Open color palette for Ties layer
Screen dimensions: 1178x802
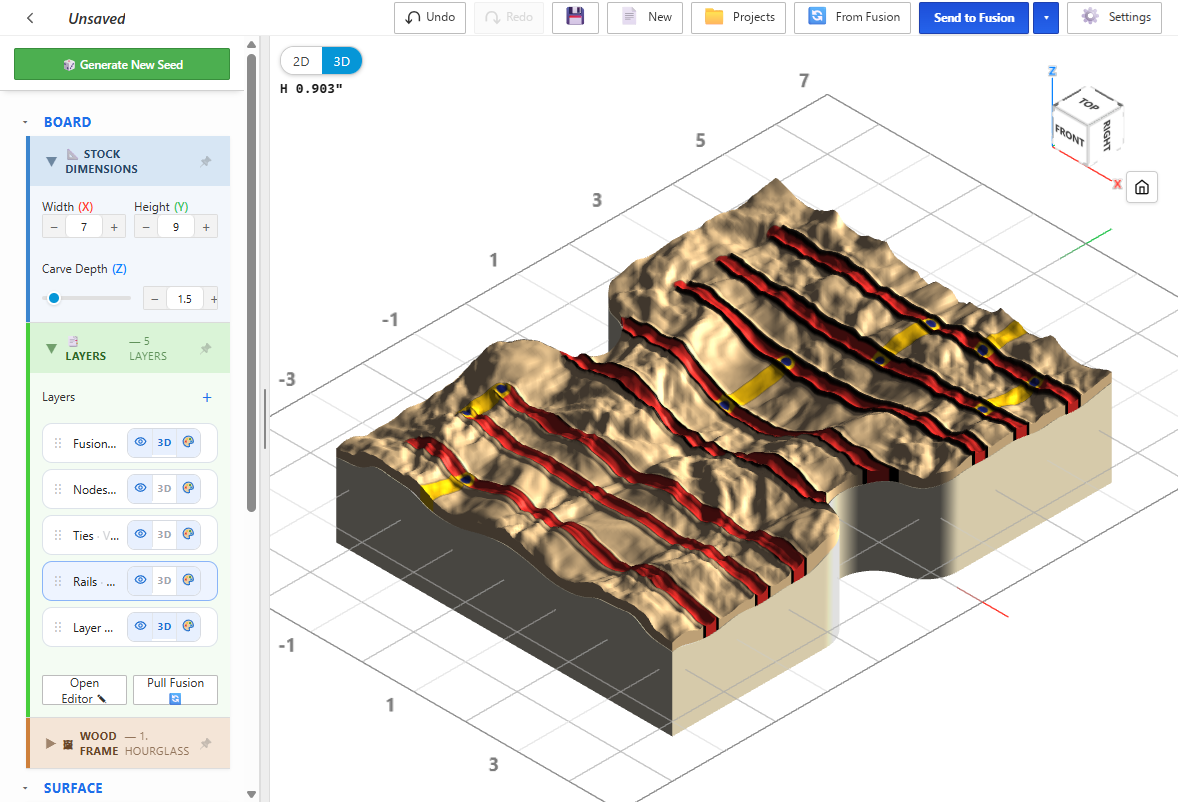189,535
